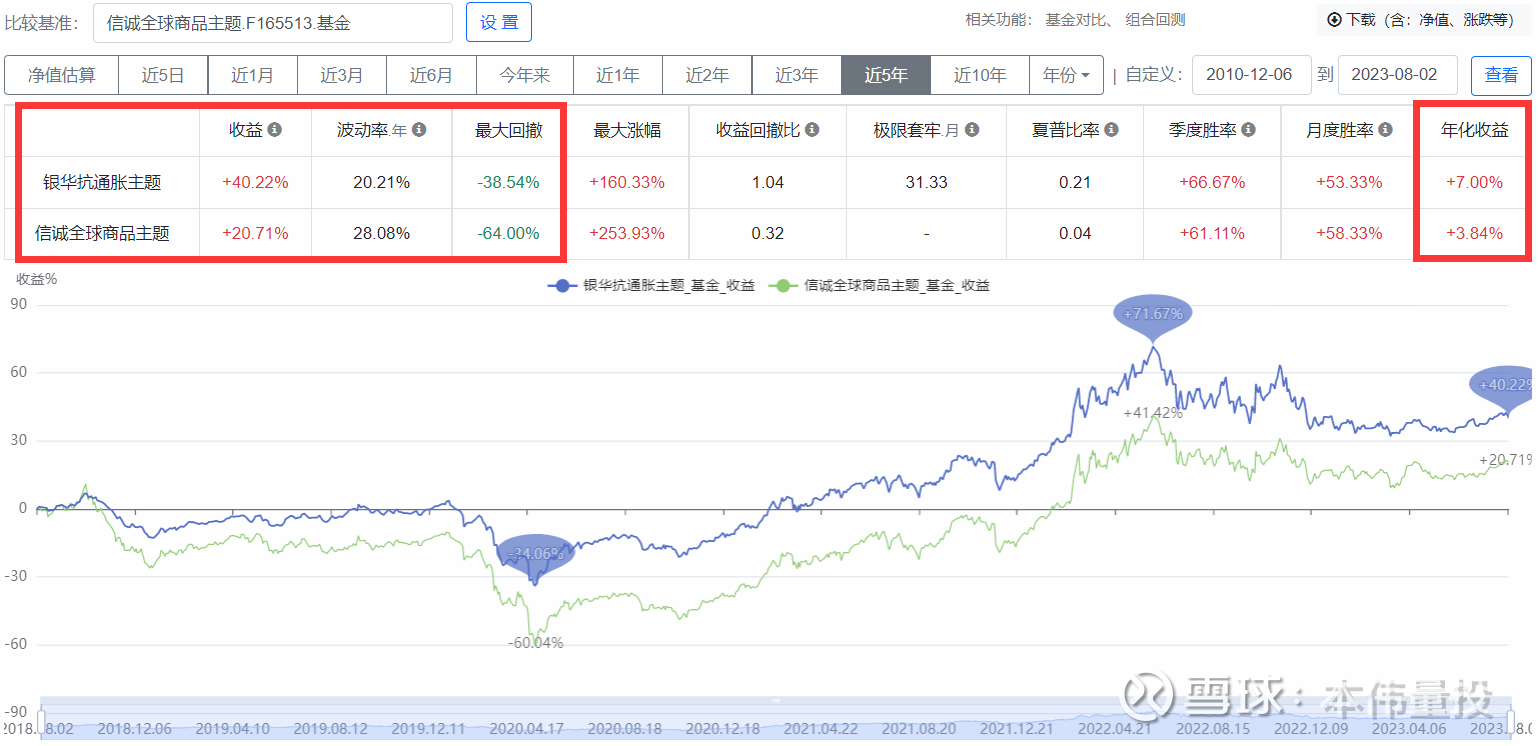This screenshot has height=746, width=1538.
Task: Select the 近3年 tab
Action: coord(797,75)
